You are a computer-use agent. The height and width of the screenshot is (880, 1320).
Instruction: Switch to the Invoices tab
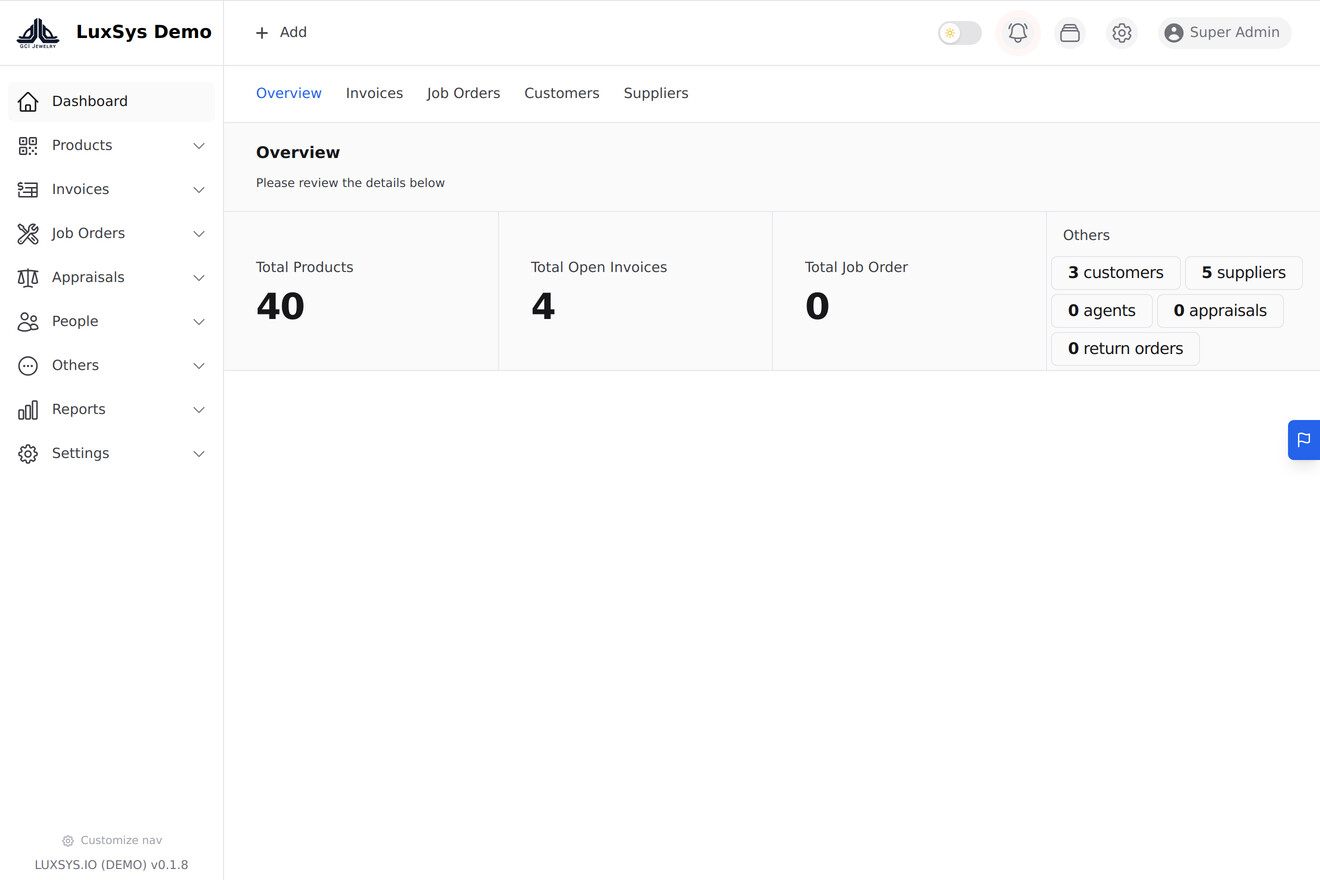pos(374,93)
